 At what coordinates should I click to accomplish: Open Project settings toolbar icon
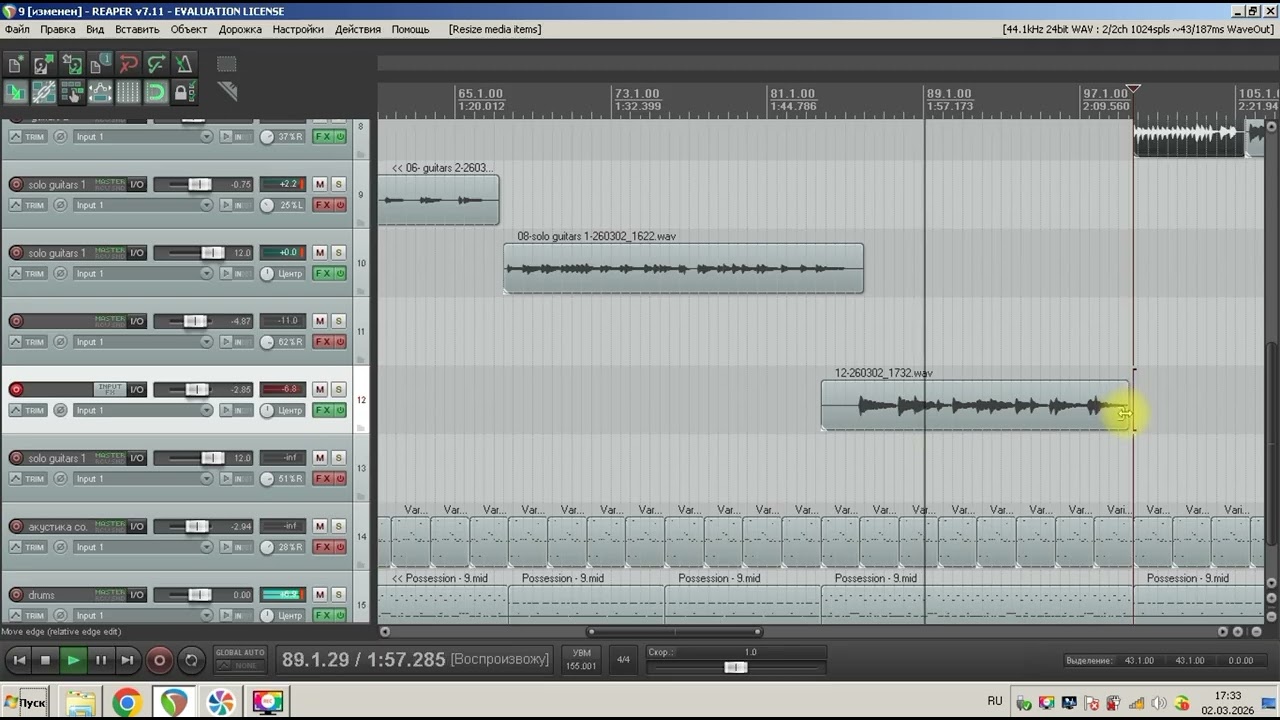(x=100, y=65)
